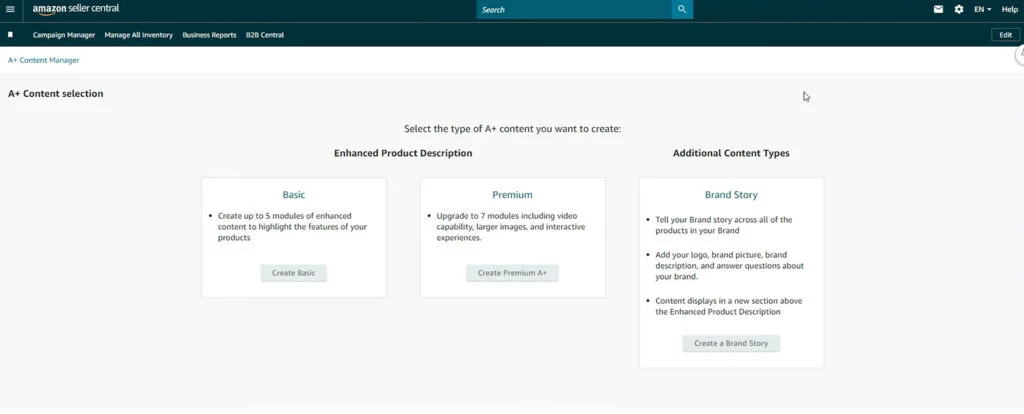The image size is (1024, 414).
Task: Click the Create a Brand Story button
Action: 731,343
